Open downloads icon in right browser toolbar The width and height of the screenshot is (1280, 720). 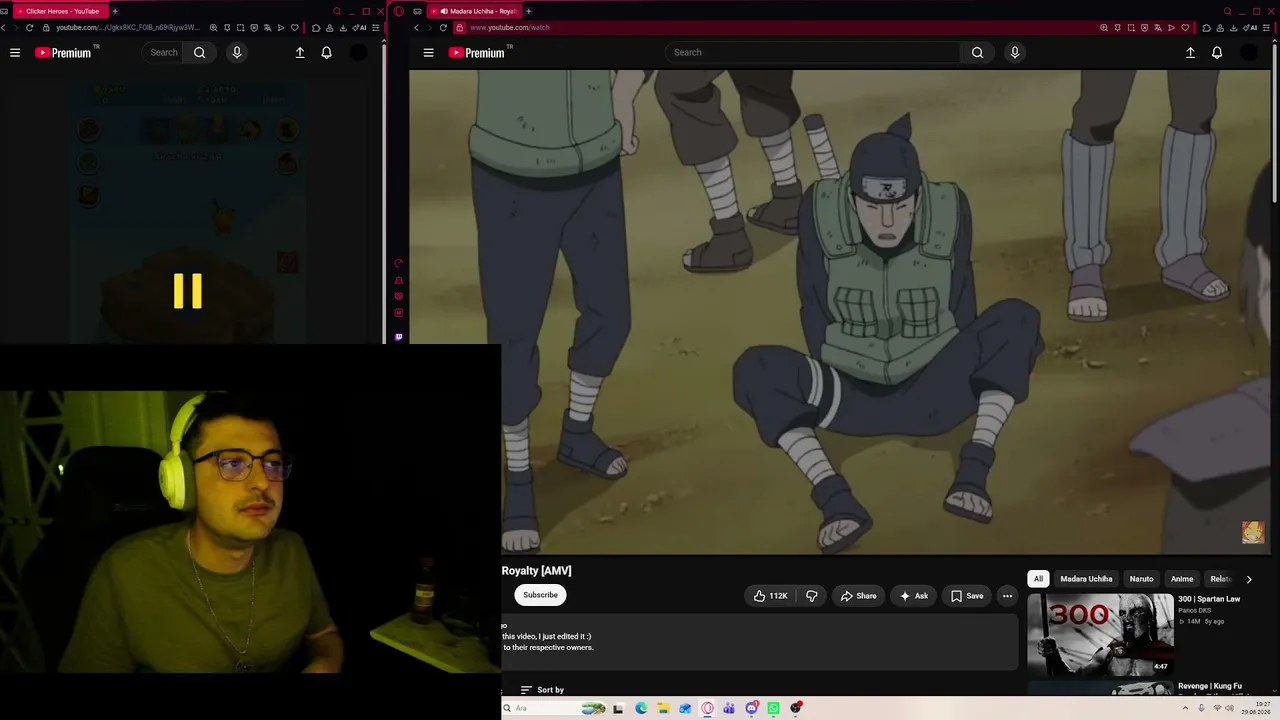(x=1233, y=28)
